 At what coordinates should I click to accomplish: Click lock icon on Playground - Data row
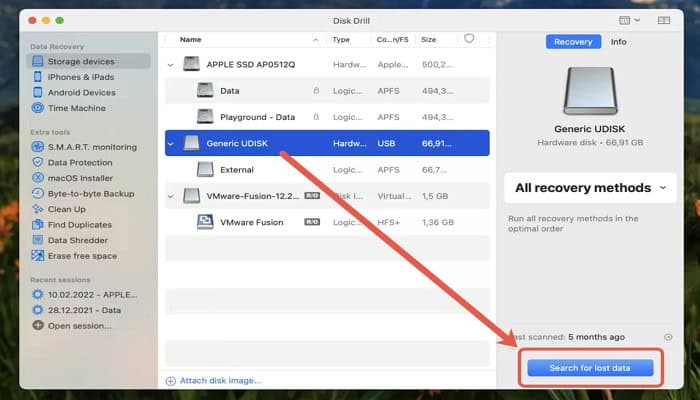pyautogui.click(x=316, y=117)
